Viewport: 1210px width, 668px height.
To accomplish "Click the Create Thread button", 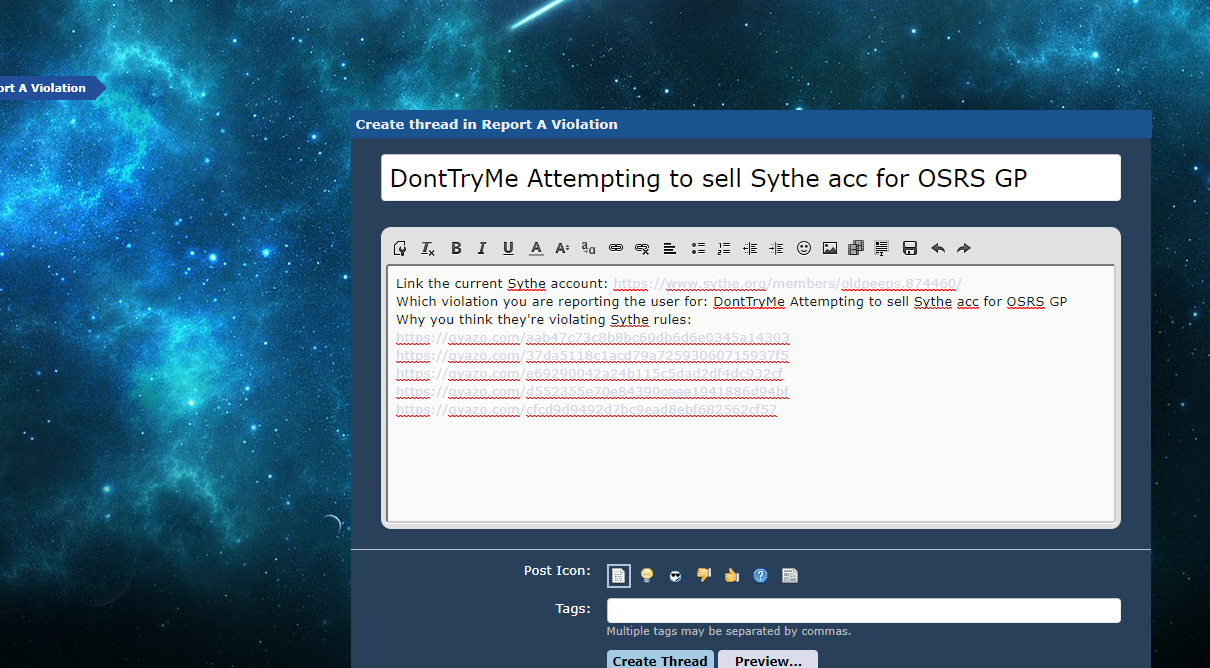I will coord(660,660).
